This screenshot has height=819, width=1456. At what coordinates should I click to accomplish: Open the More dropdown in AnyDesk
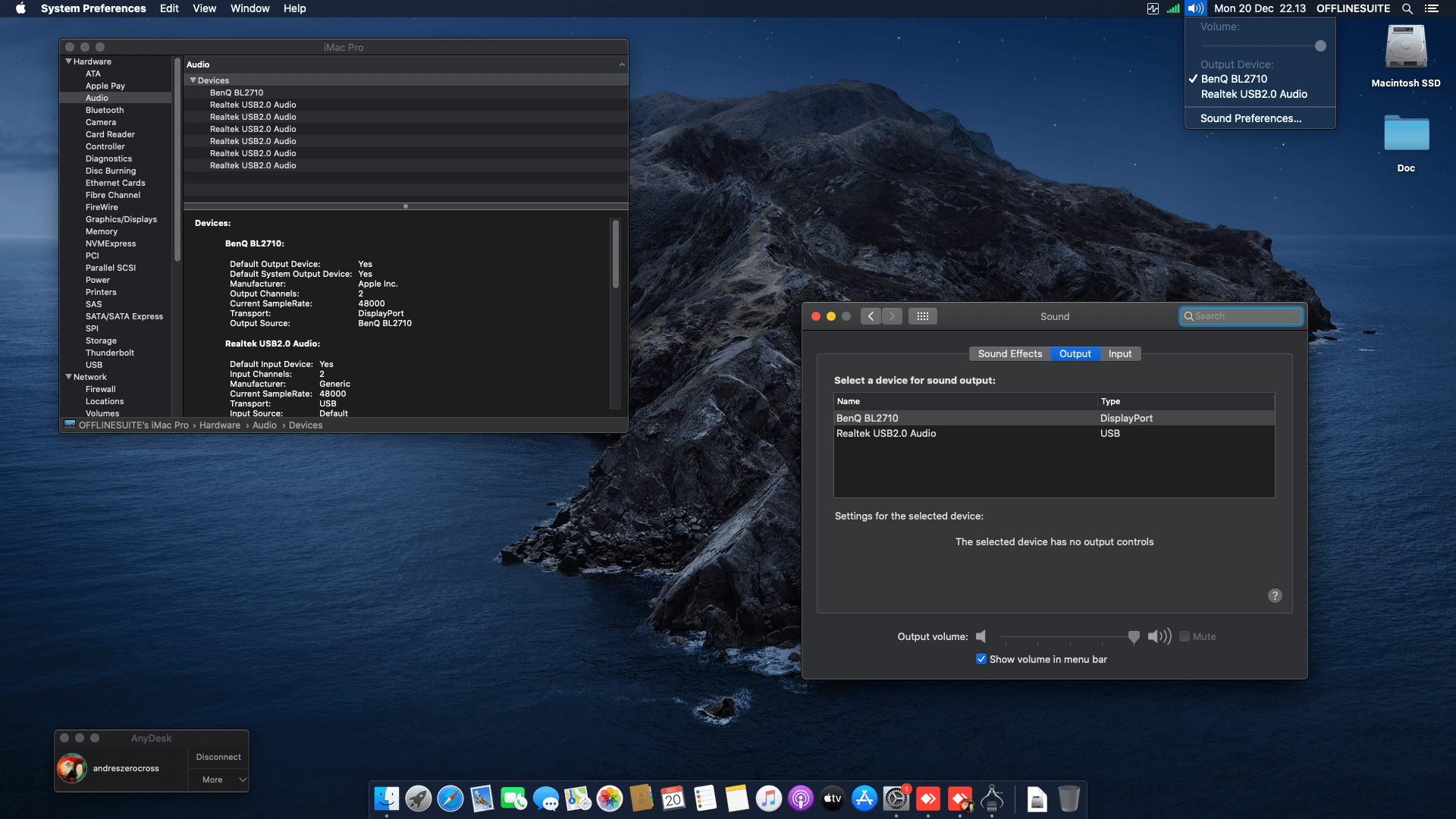pos(218,780)
